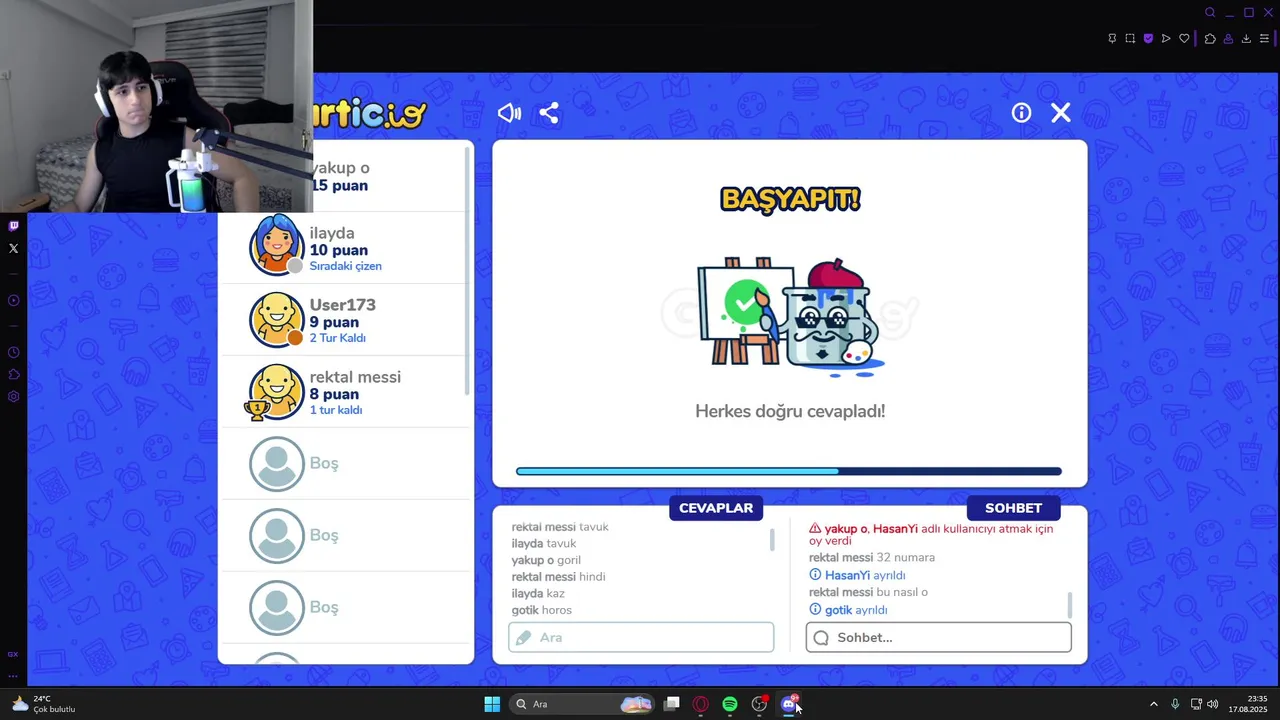Image resolution: width=1280 pixels, height=720 pixels.
Task: Click the first empty Boş player slot
Action: click(344, 464)
